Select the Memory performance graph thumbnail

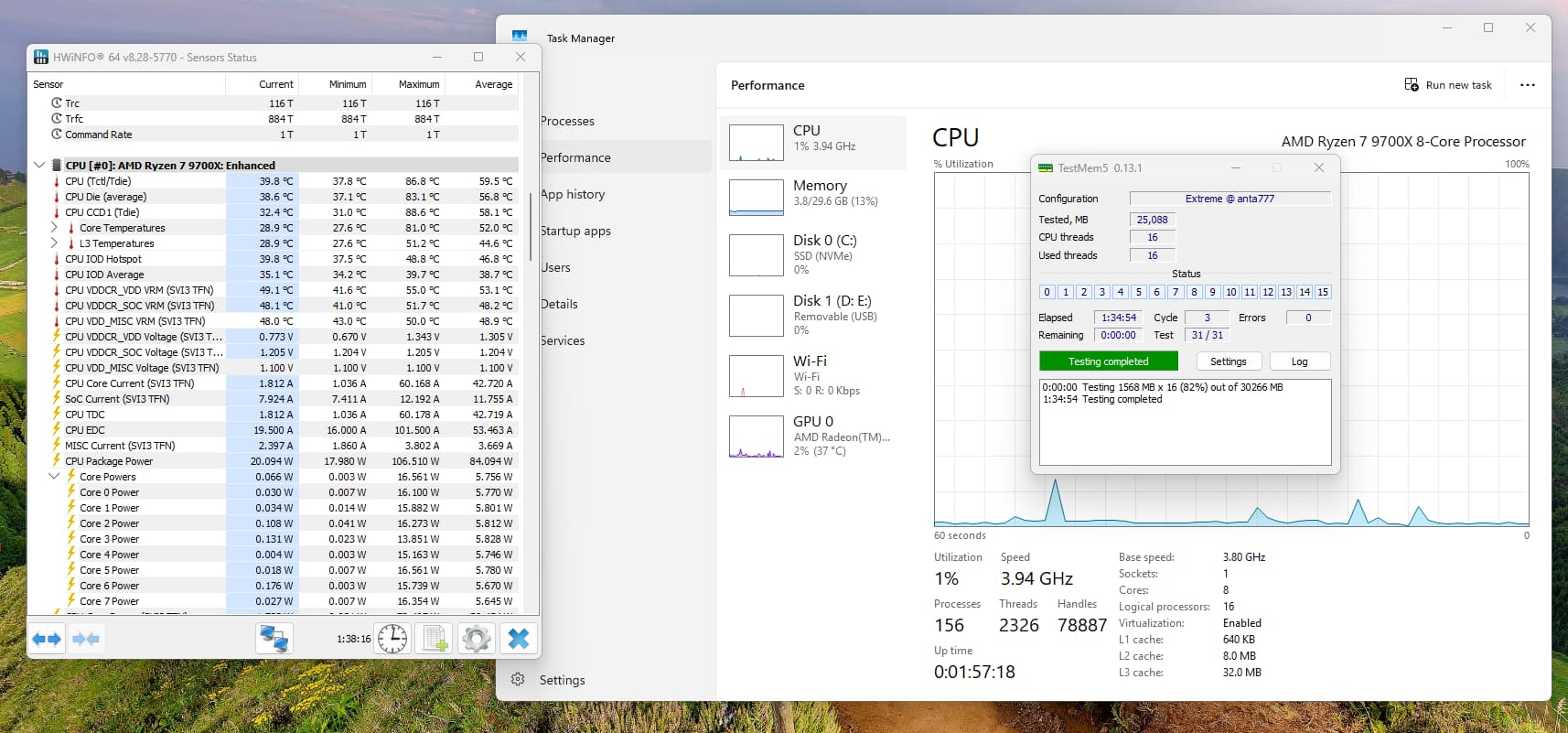[757, 197]
